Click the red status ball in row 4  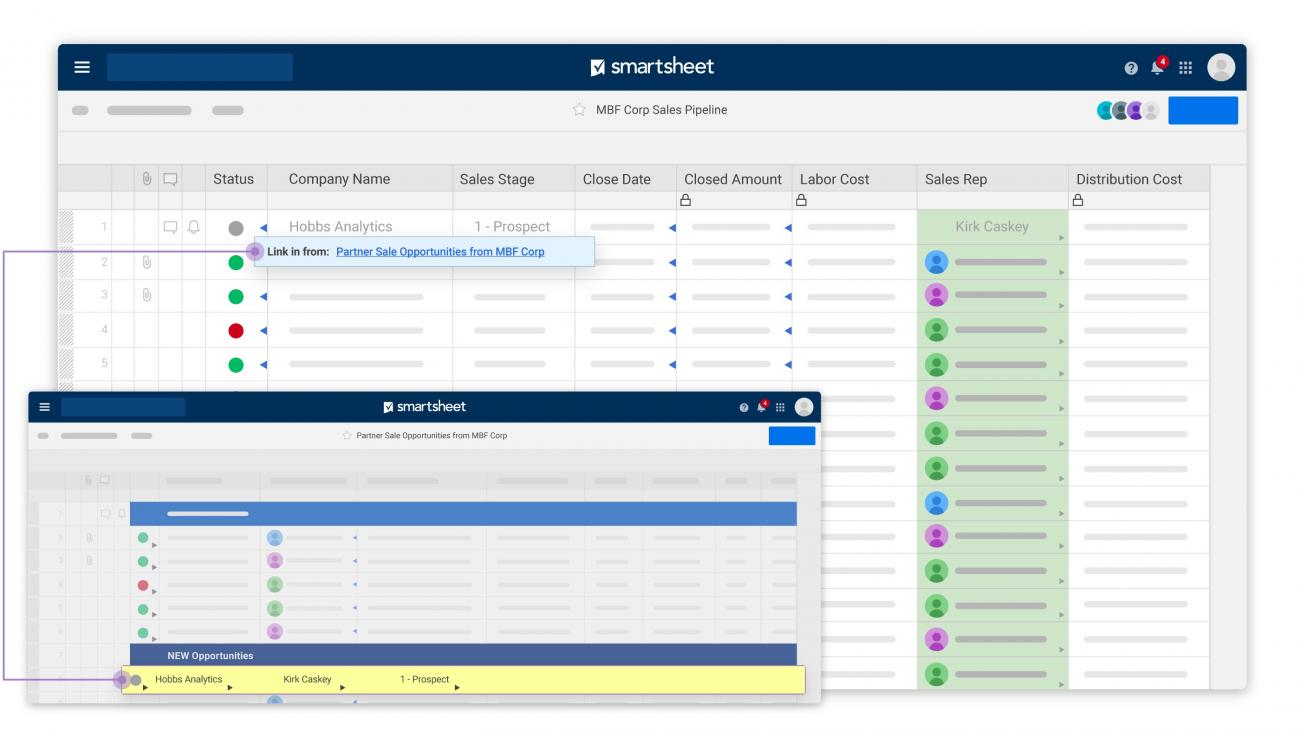(236, 330)
